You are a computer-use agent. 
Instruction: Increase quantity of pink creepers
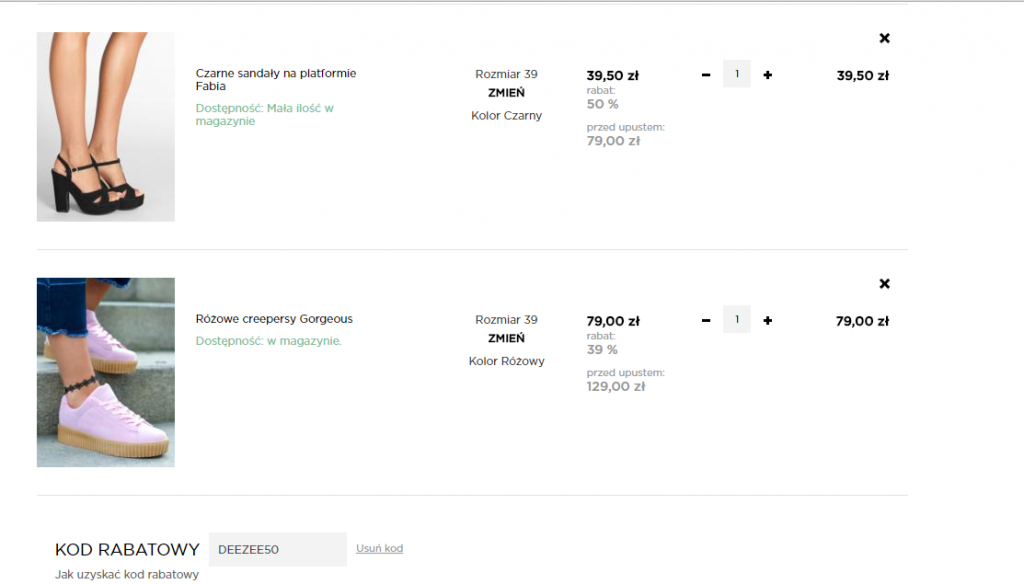(x=767, y=321)
